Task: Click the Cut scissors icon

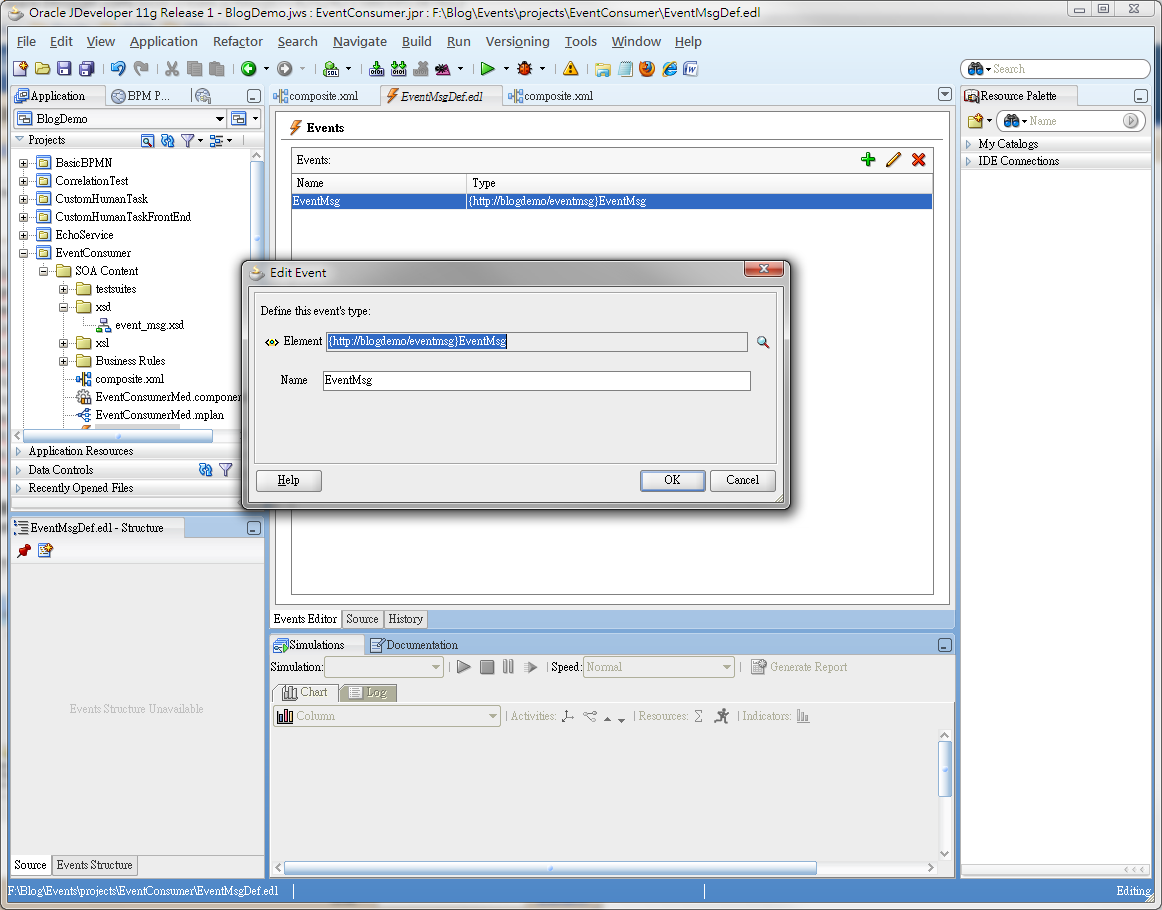Action: [172, 69]
